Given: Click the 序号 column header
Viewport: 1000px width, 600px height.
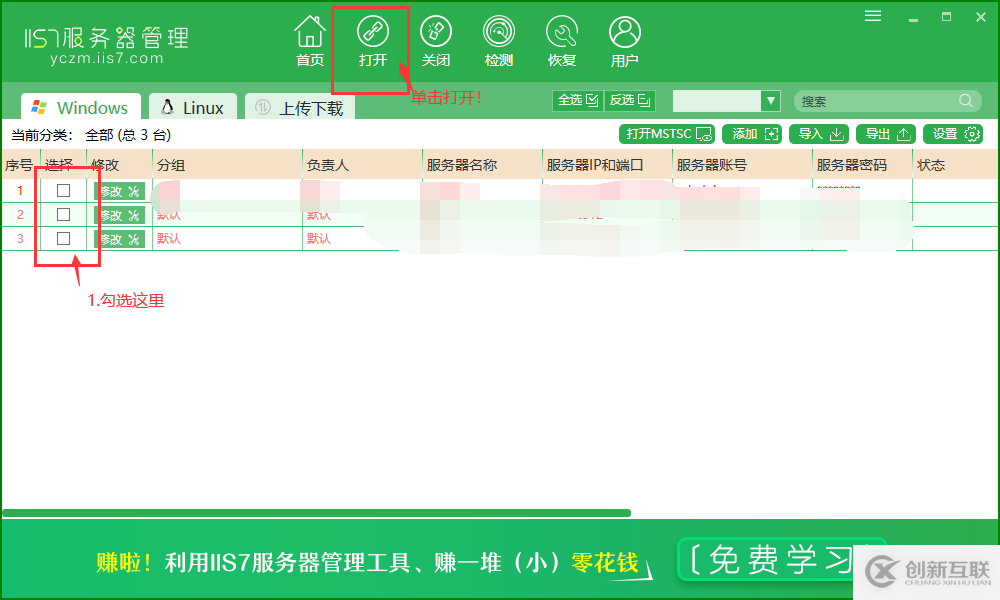Looking at the screenshot, I should [20, 165].
